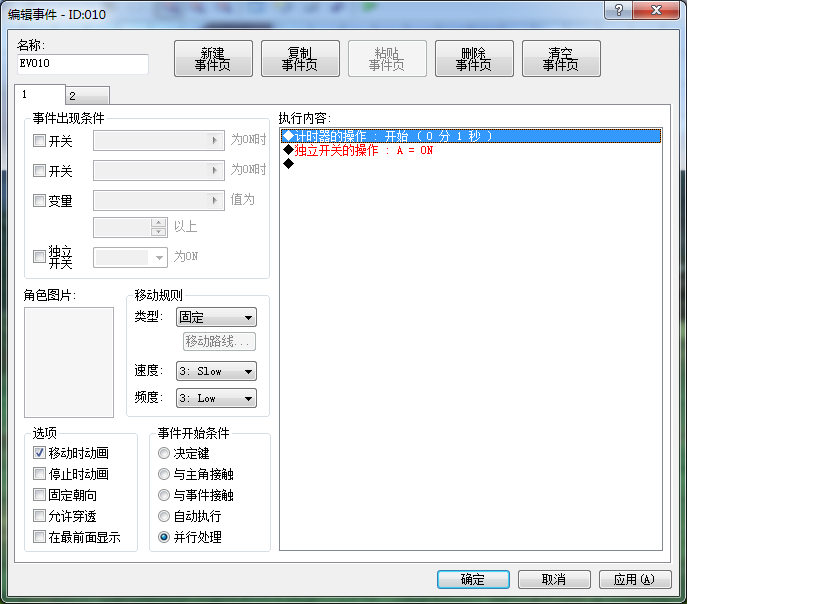
Task: Click the 清空事件页 button
Action: pos(561,58)
